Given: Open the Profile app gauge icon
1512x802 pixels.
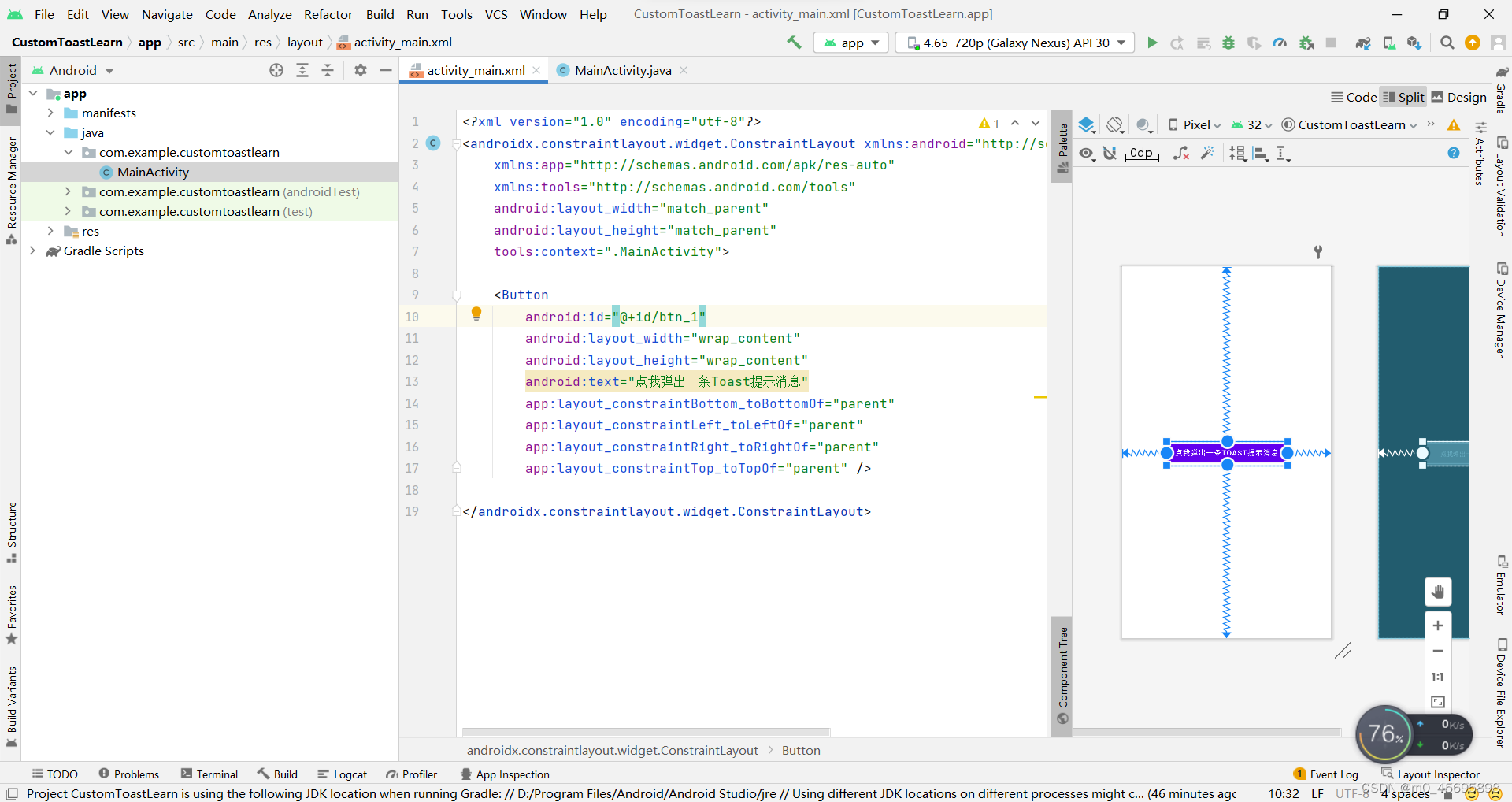Looking at the screenshot, I should pos(1280,43).
